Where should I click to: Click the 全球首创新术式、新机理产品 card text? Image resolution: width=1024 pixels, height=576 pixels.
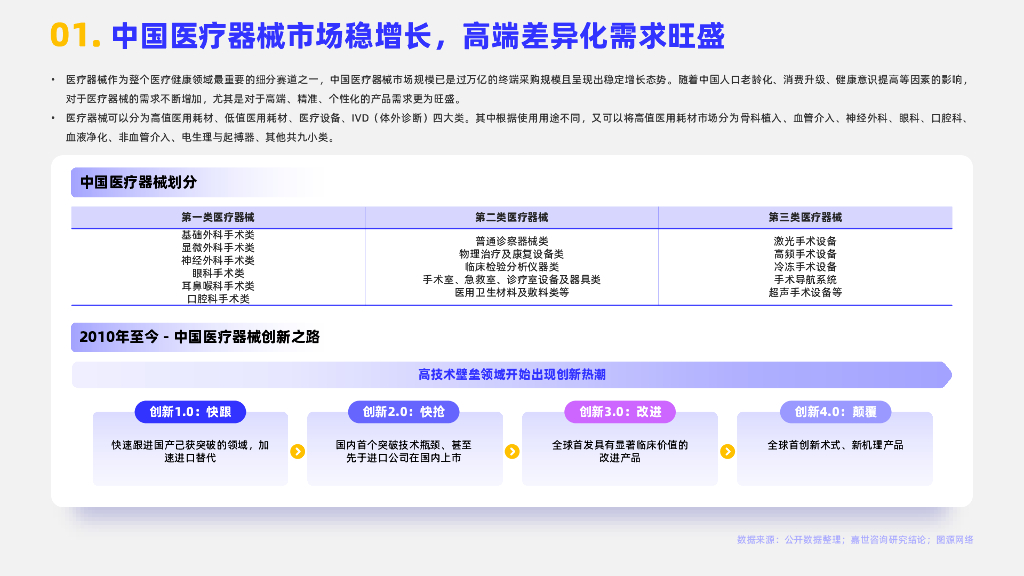click(x=835, y=445)
